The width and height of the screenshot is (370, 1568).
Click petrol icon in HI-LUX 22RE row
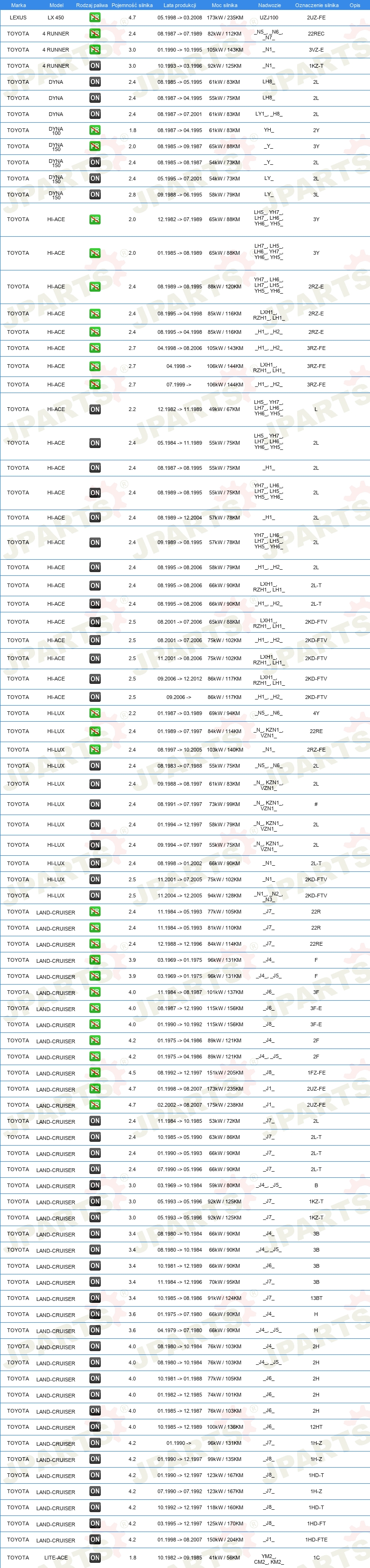95,732
